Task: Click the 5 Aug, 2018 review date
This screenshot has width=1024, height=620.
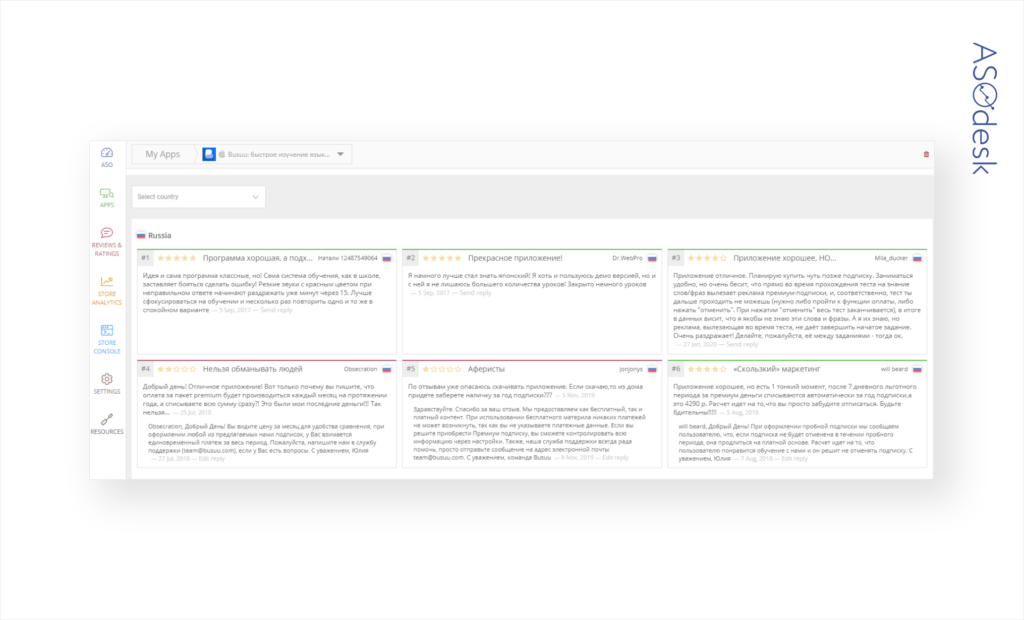Action: [741, 413]
